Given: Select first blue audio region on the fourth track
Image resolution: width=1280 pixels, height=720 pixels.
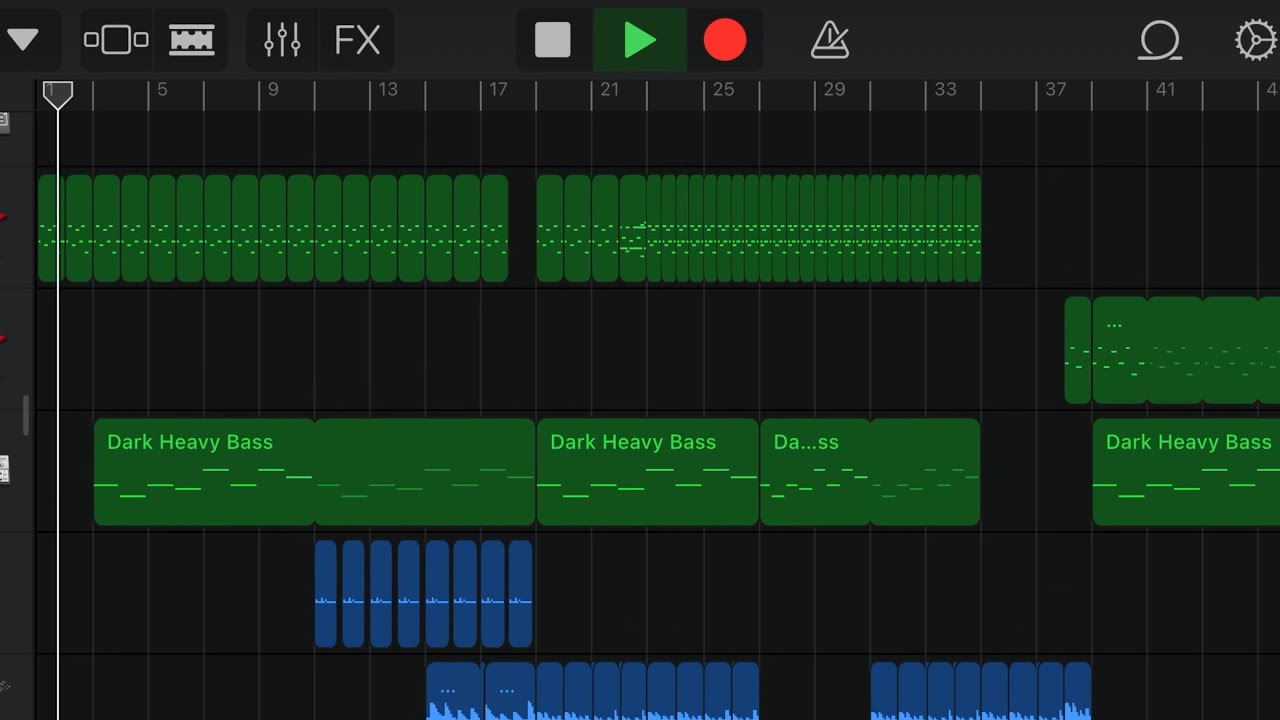Looking at the screenshot, I should tap(326, 594).
